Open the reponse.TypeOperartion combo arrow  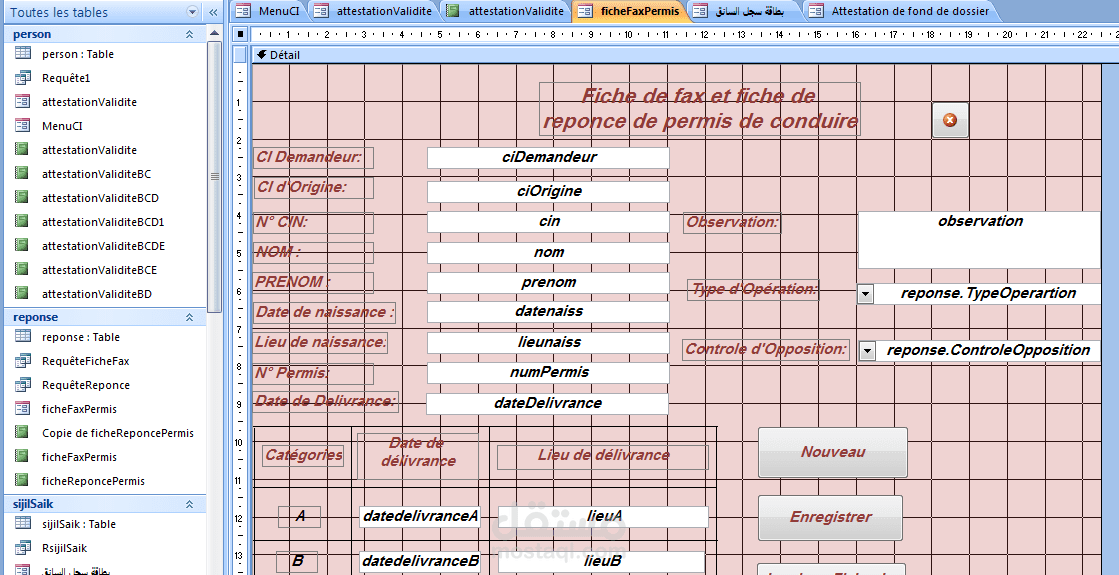pyautogui.click(x=865, y=294)
